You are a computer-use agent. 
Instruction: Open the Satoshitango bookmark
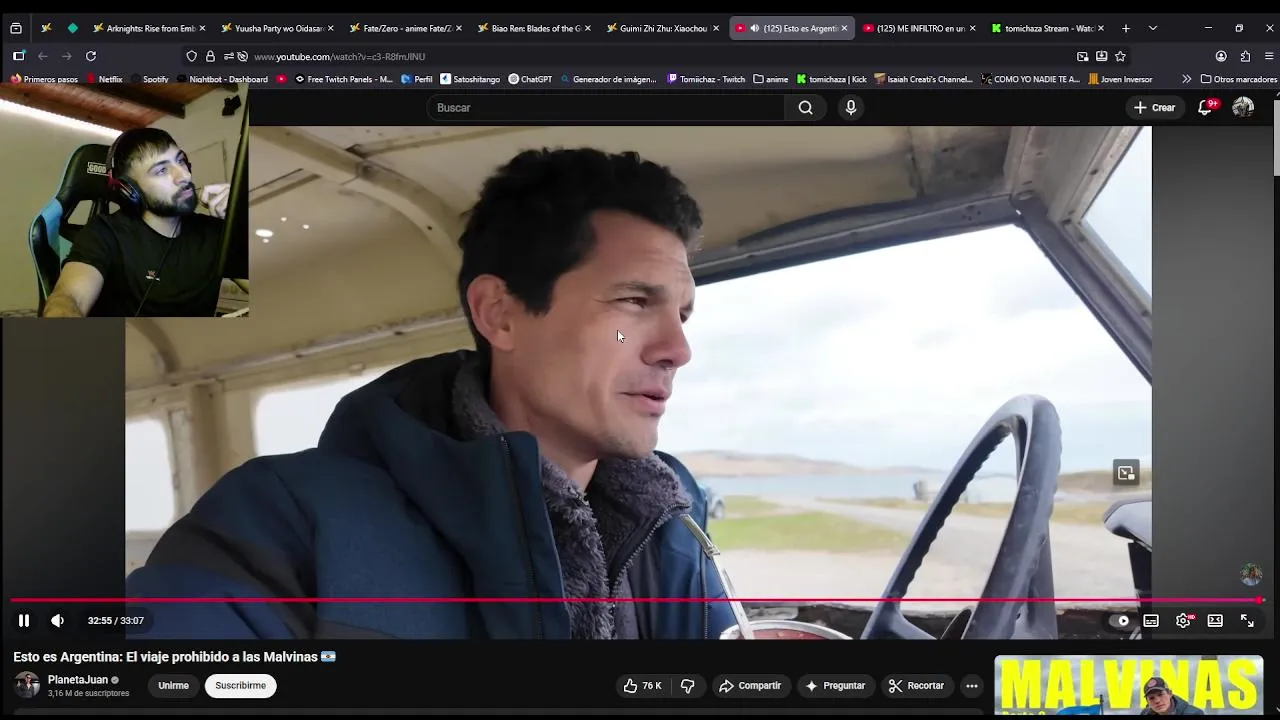470,79
